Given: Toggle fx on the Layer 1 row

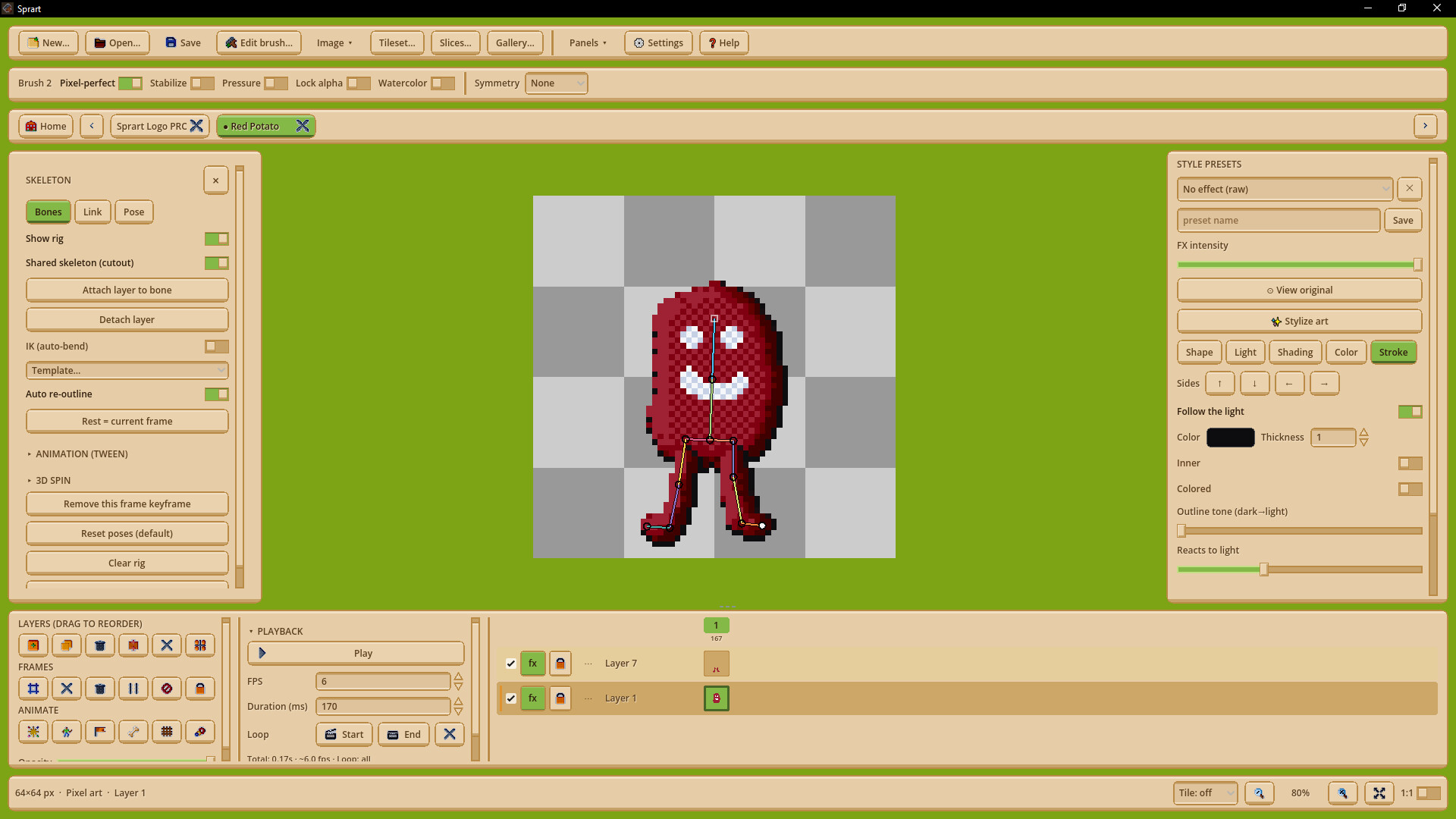Looking at the screenshot, I should tap(533, 698).
